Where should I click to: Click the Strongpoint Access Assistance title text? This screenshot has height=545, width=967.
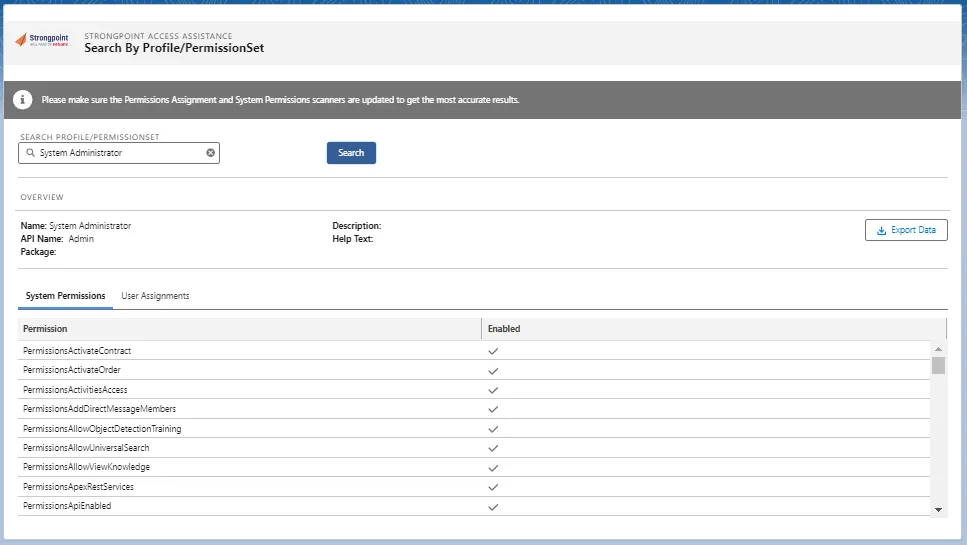[x=158, y=36]
